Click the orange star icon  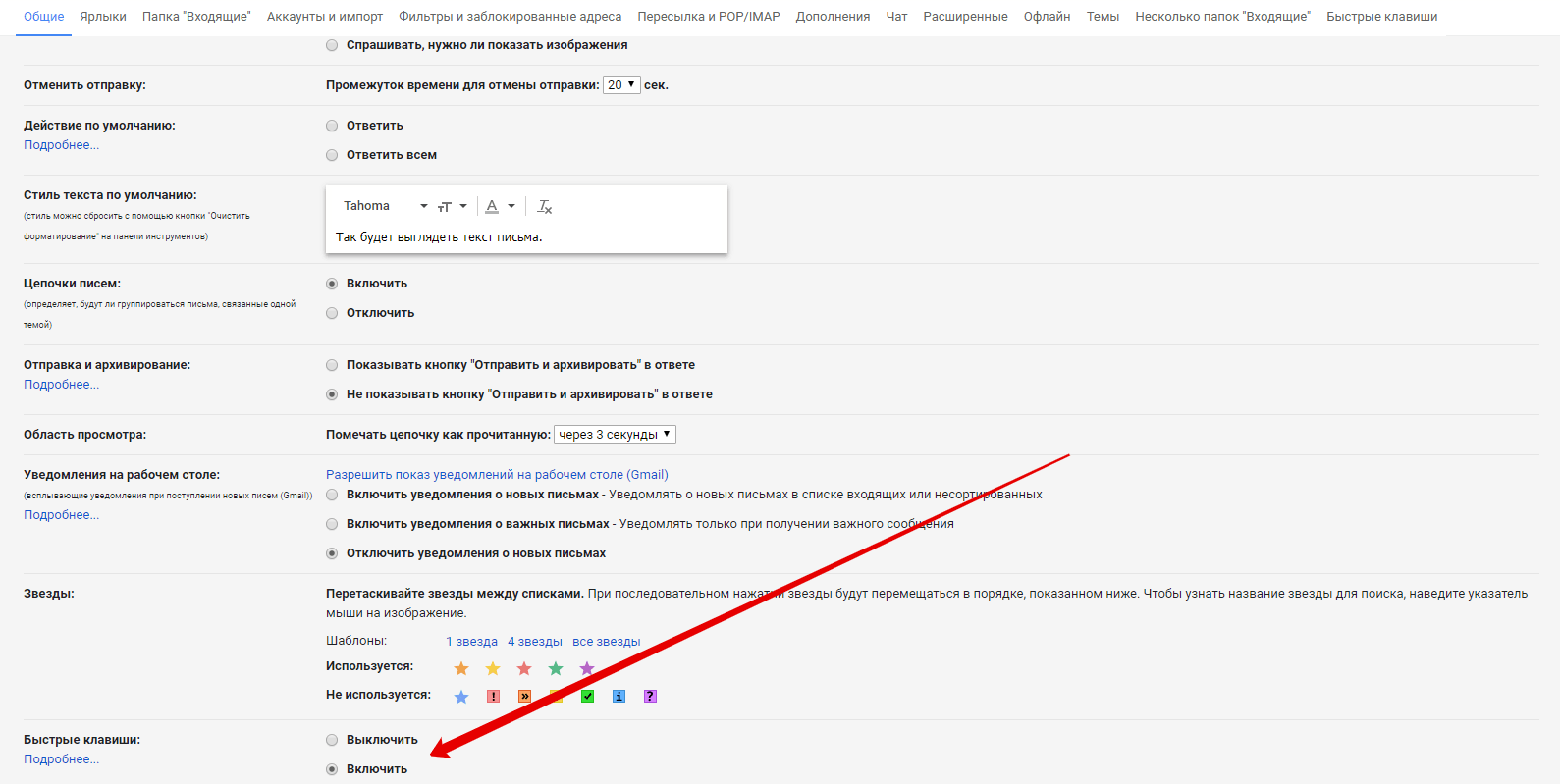461,669
